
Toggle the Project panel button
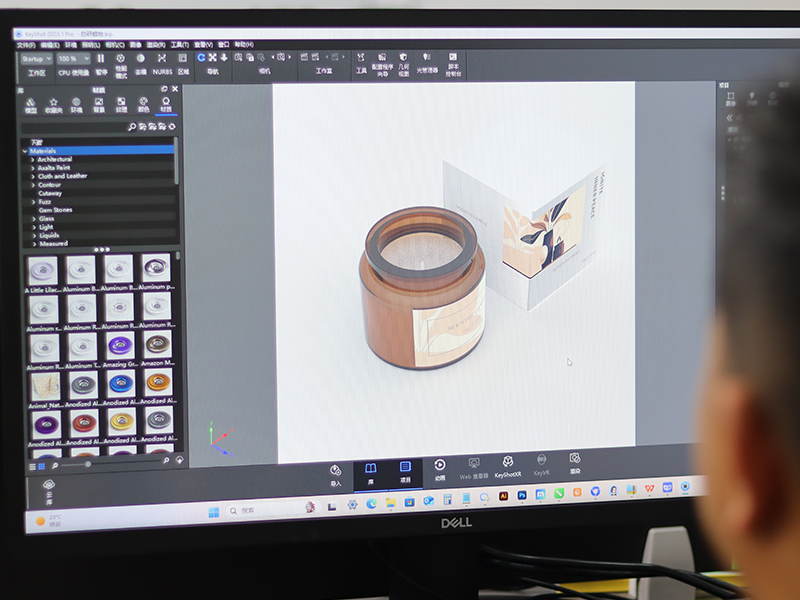pyautogui.click(x=405, y=472)
